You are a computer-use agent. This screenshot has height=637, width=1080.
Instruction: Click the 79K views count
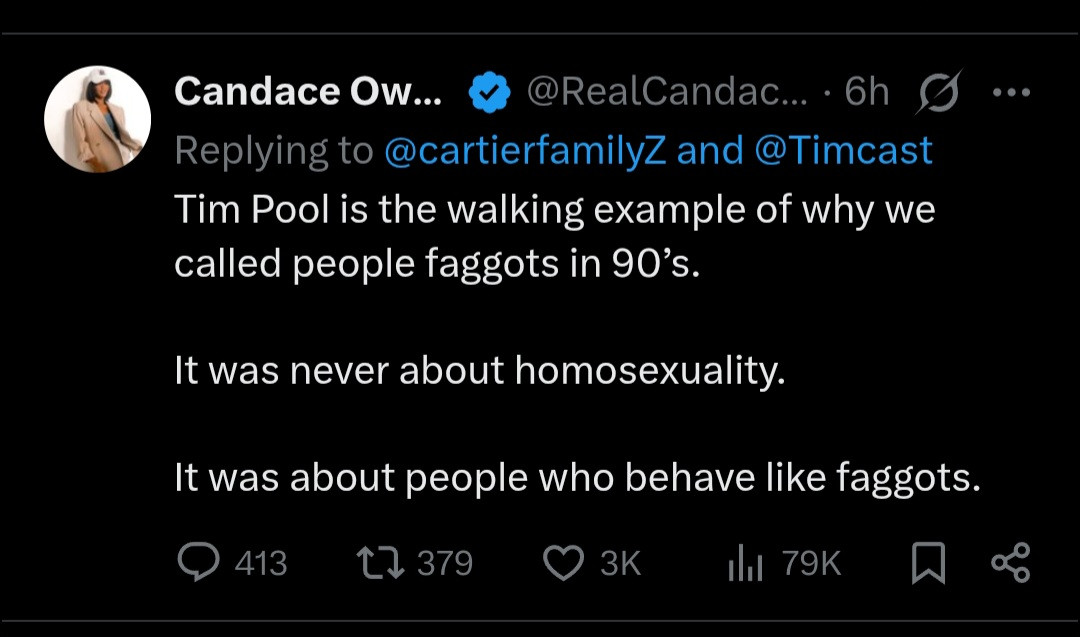811,564
